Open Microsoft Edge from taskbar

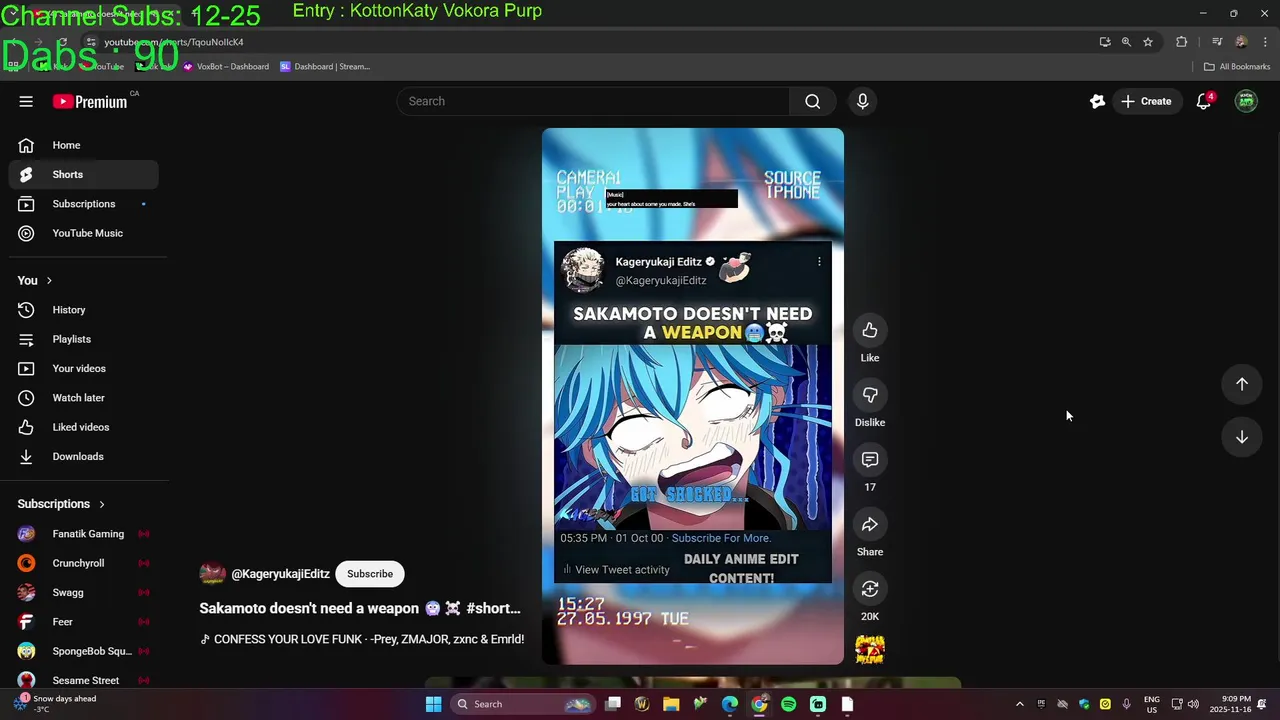pyautogui.click(x=730, y=704)
